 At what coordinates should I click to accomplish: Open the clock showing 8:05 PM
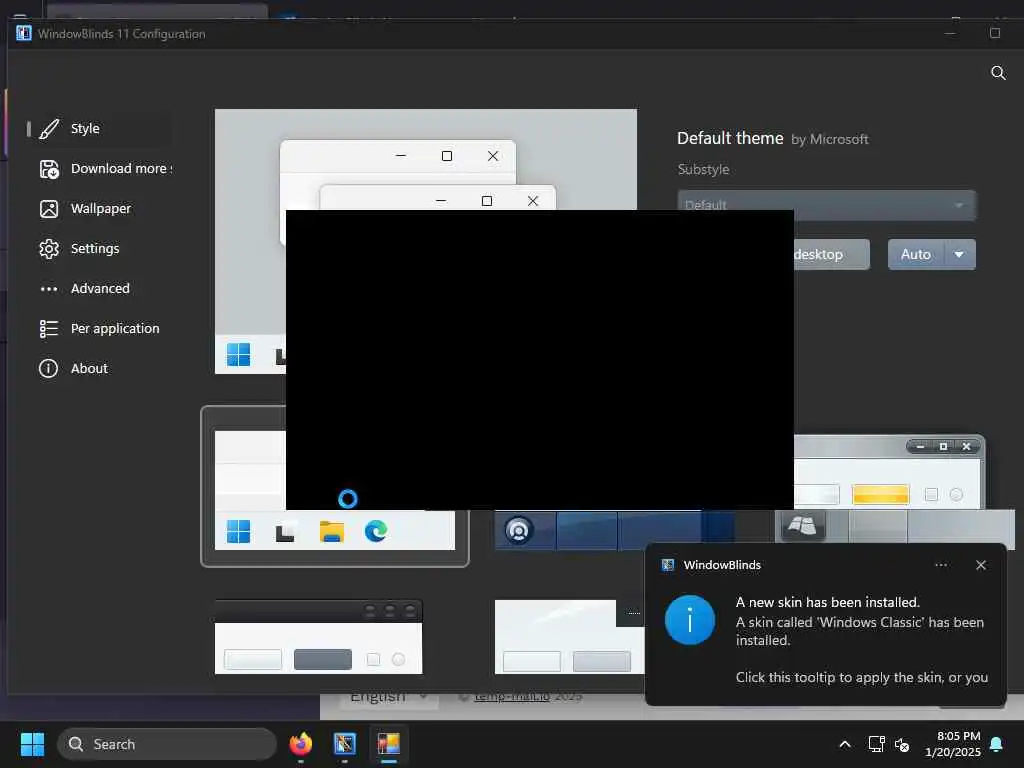953,744
